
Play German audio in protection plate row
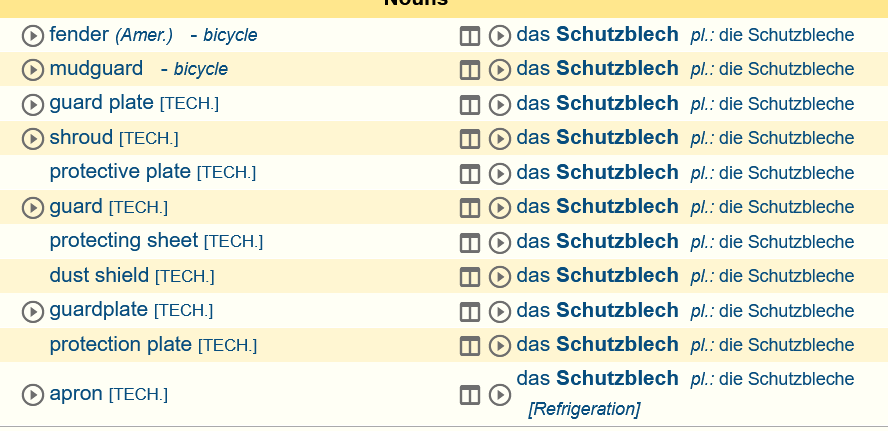[x=500, y=345]
